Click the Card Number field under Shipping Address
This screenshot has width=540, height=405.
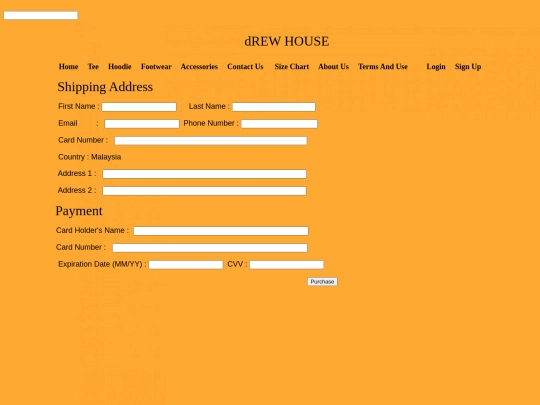[210, 141]
